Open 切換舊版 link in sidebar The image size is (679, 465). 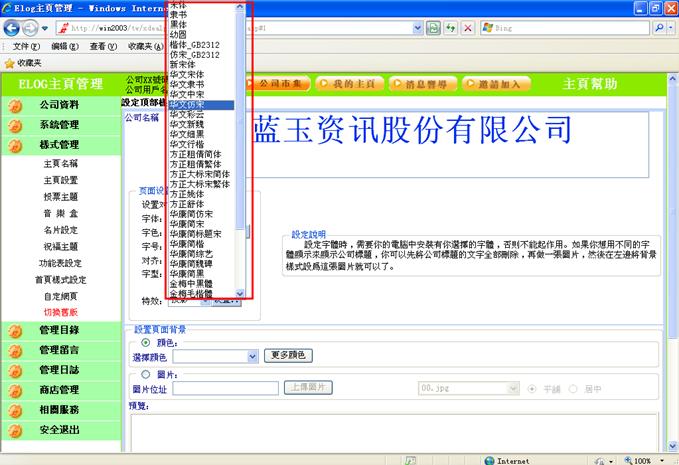click(x=60, y=312)
